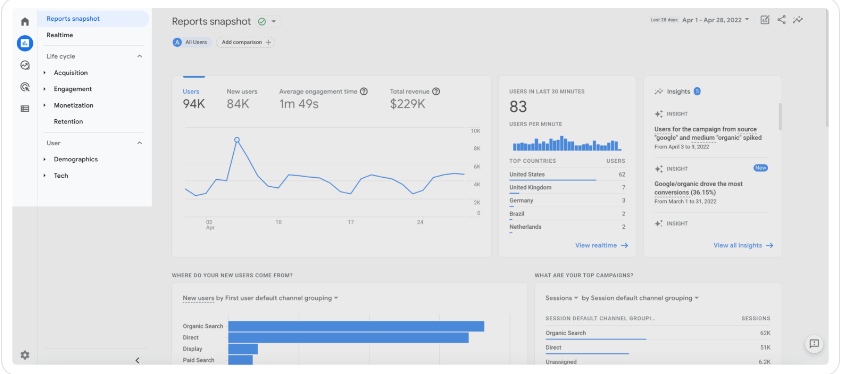Open the Configure table icon
The image size is (844, 374).
tap(25, 109)
